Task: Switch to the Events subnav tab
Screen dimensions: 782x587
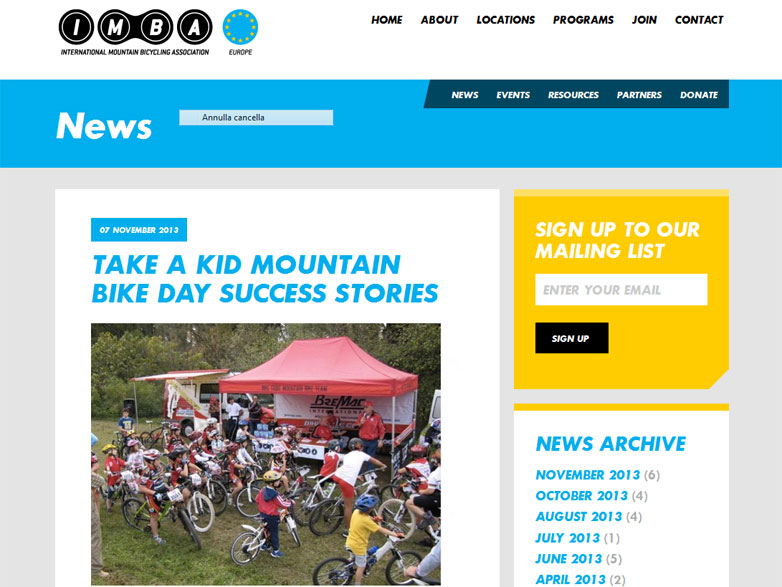Action: [x=513, y=95]
